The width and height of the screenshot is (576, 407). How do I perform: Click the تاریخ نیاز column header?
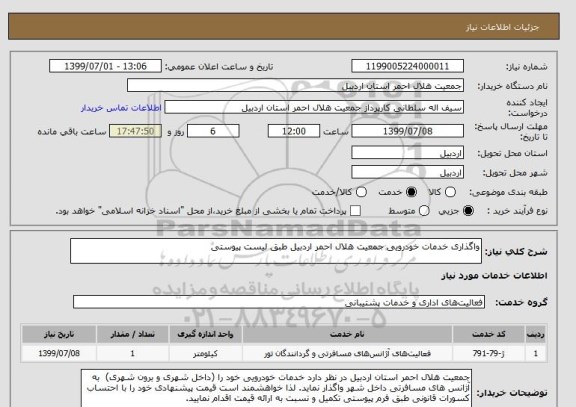59,334
